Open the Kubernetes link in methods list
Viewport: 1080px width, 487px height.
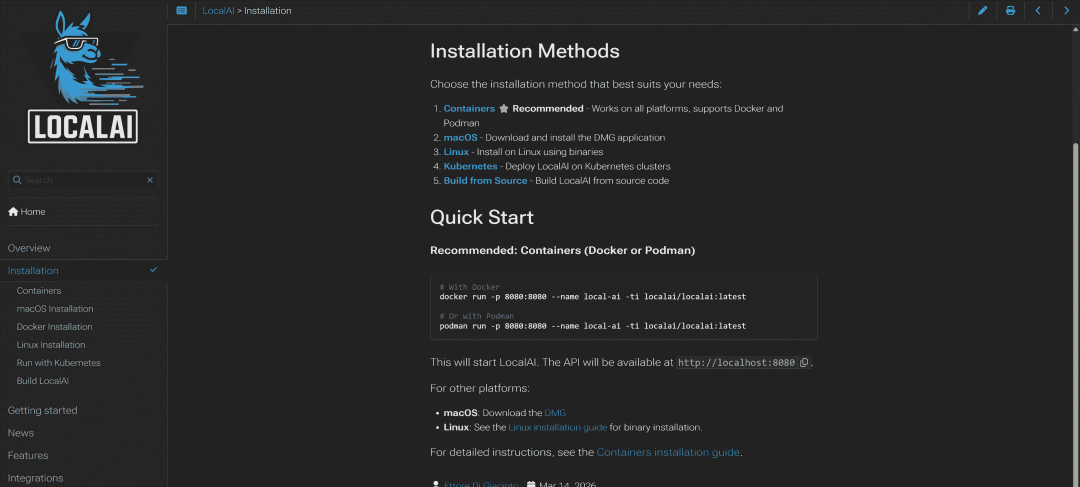470,166
